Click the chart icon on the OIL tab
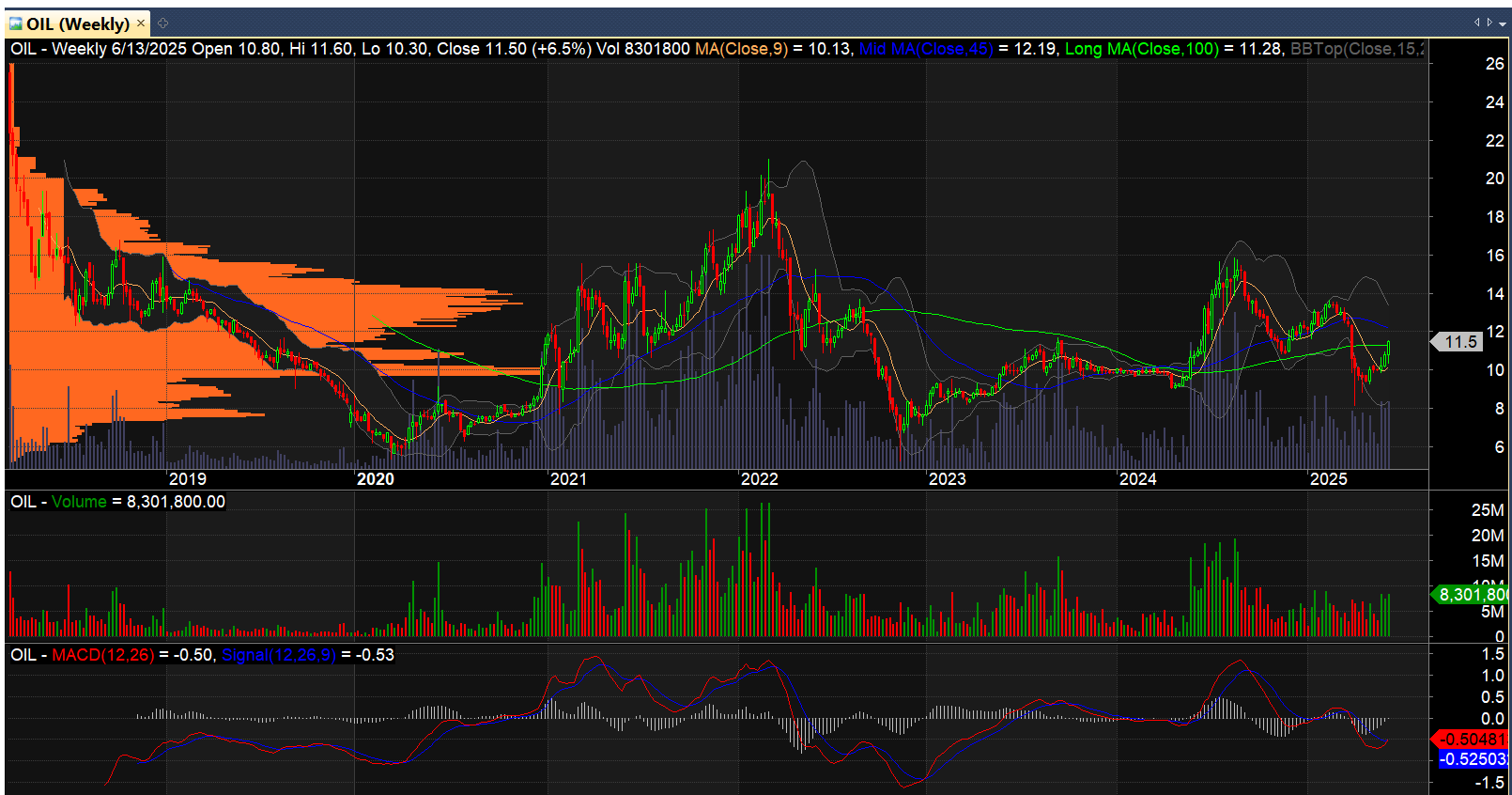This screenshot has height=795, width=1512. pyautogui.click(x=16, y=23)
